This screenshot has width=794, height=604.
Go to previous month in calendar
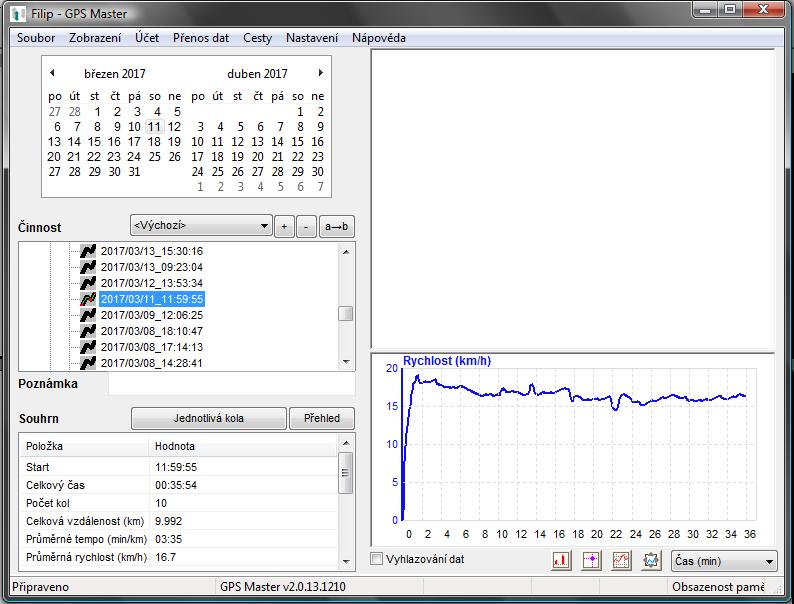pos(52,73)
